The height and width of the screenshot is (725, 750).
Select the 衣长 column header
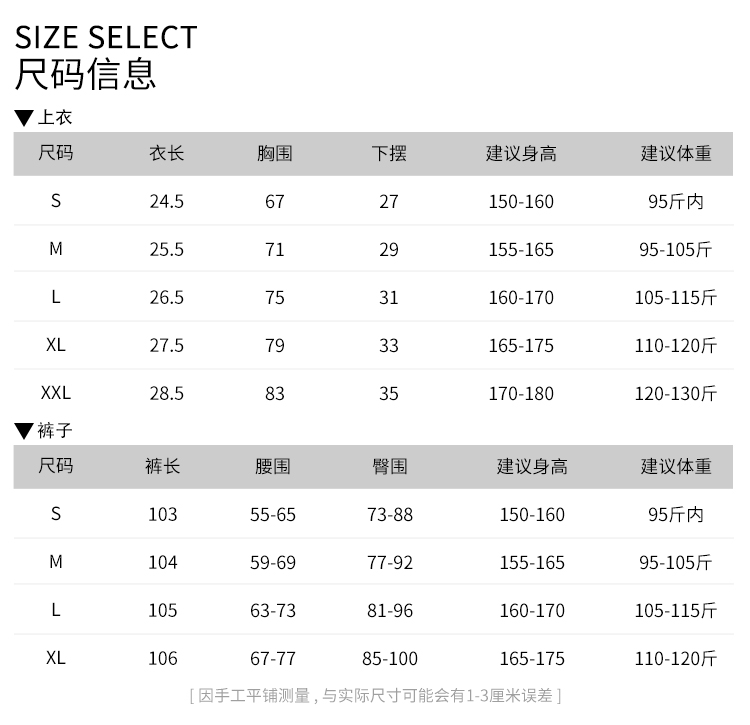(x=166, y=154)
